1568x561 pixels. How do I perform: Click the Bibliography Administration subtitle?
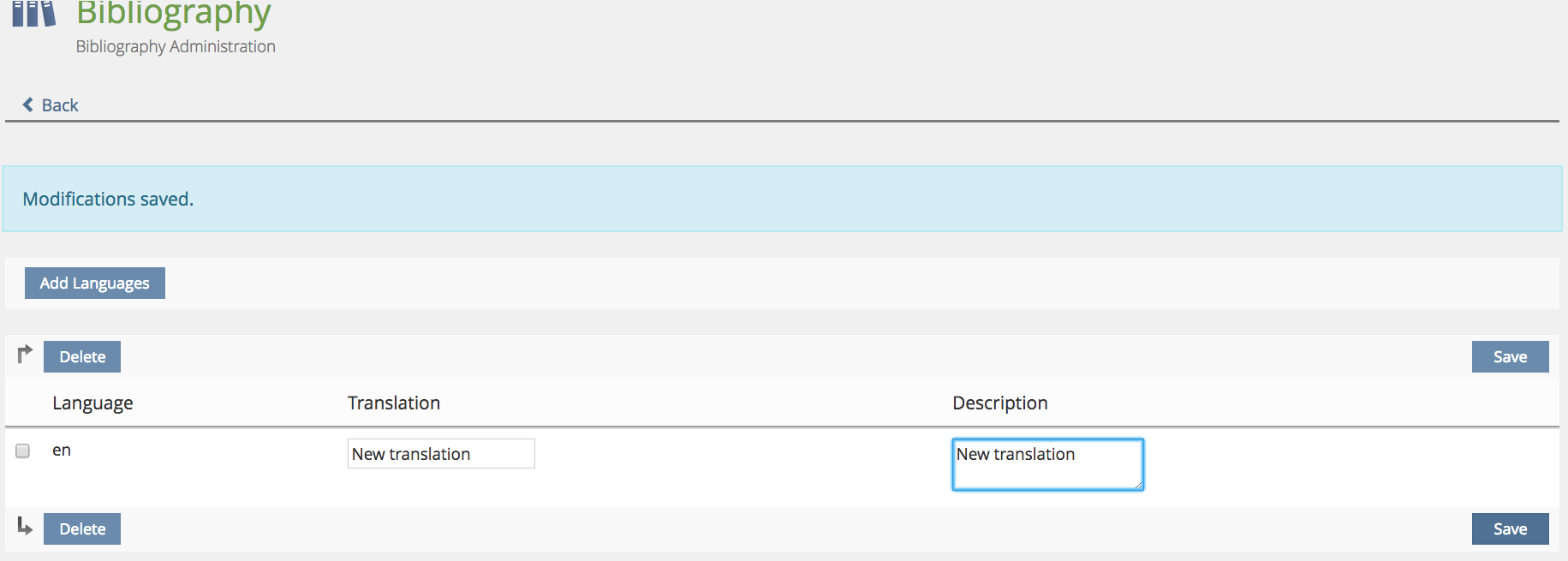coord(176,46)
